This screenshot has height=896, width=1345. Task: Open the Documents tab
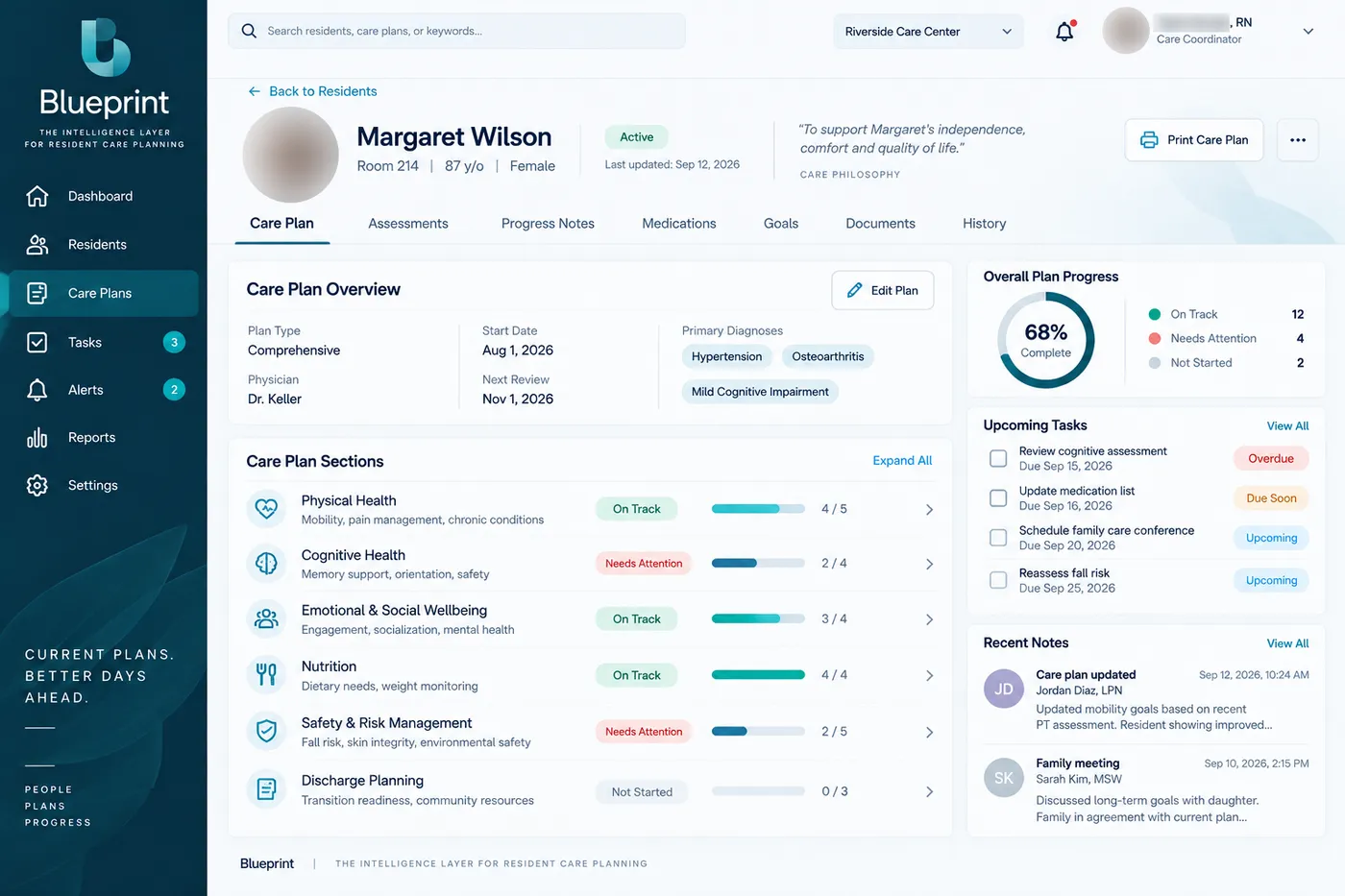880,224
